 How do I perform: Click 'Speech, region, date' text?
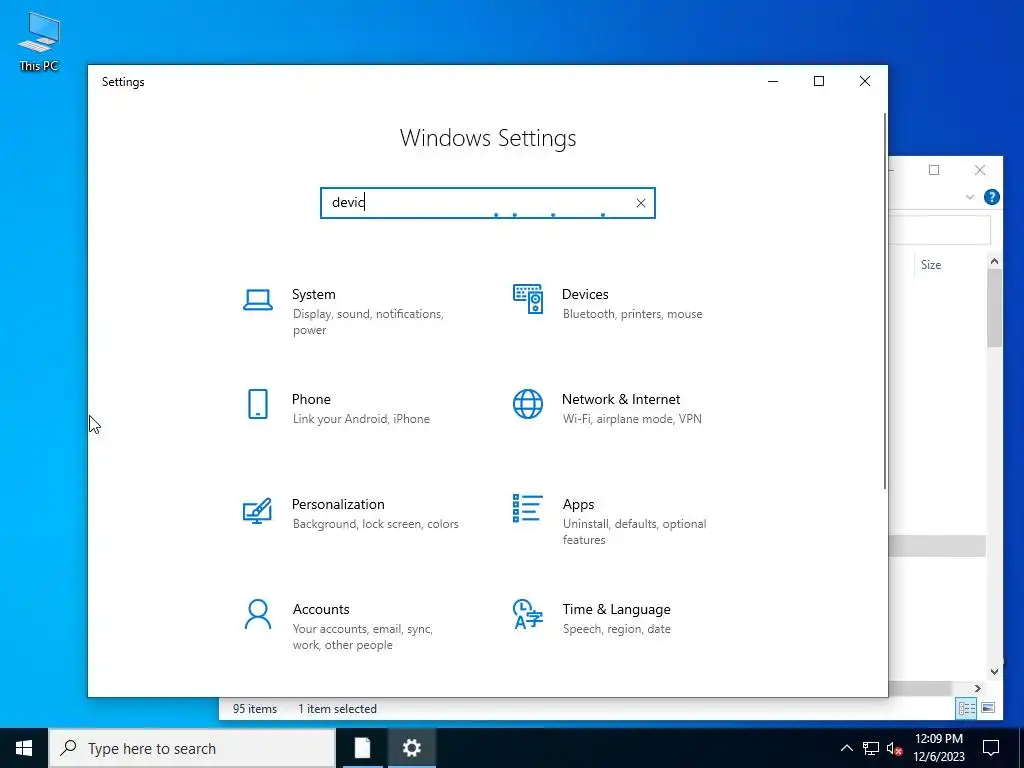coord(616,629)
